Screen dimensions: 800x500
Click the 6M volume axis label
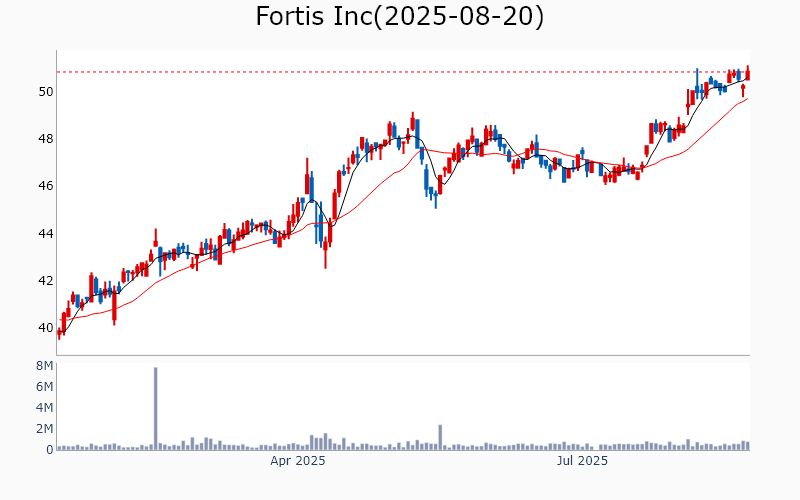[44, 387]
